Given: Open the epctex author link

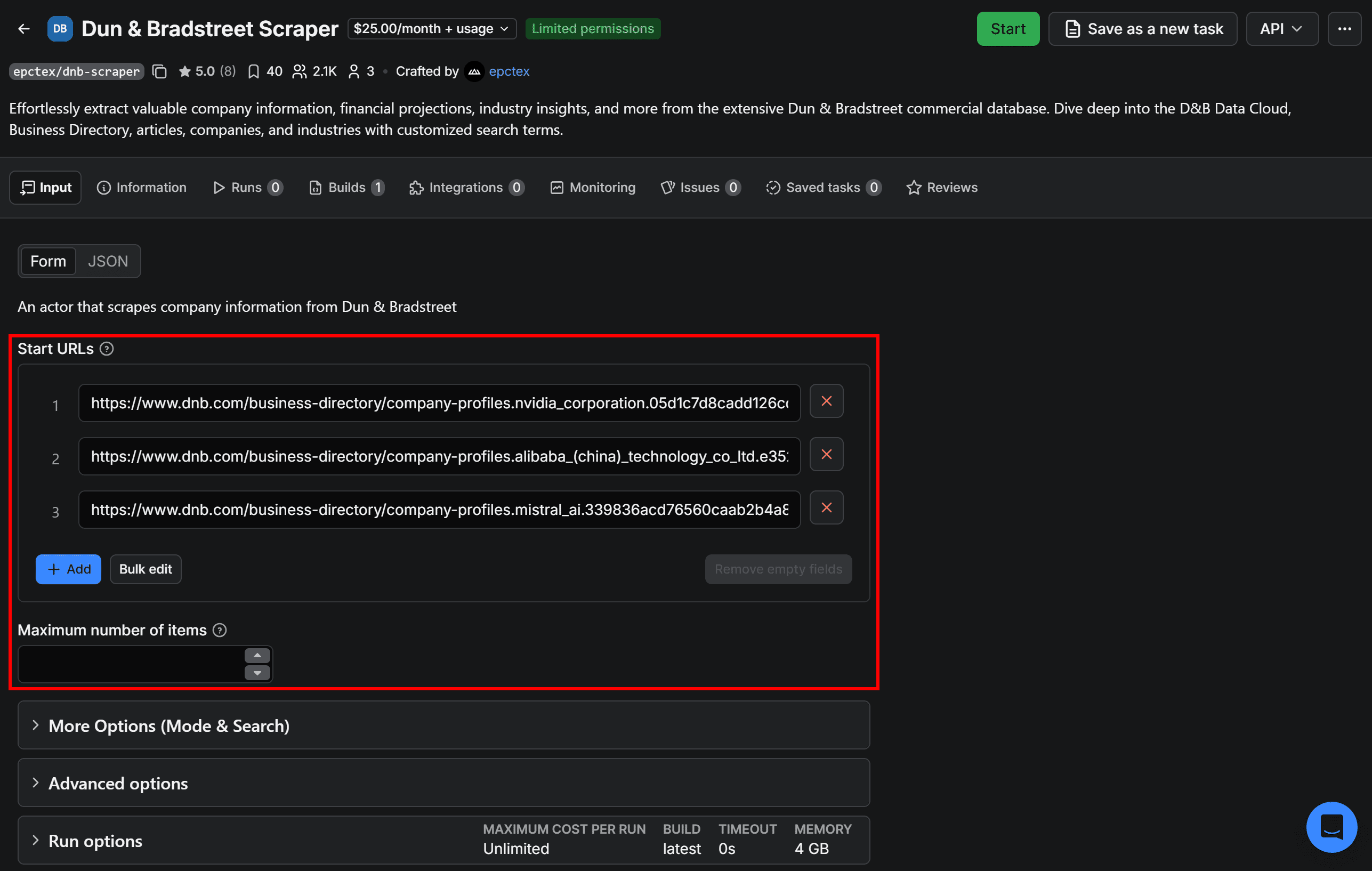Looking at the screenshot, I should pyautogui.click(x=509, y=71).
